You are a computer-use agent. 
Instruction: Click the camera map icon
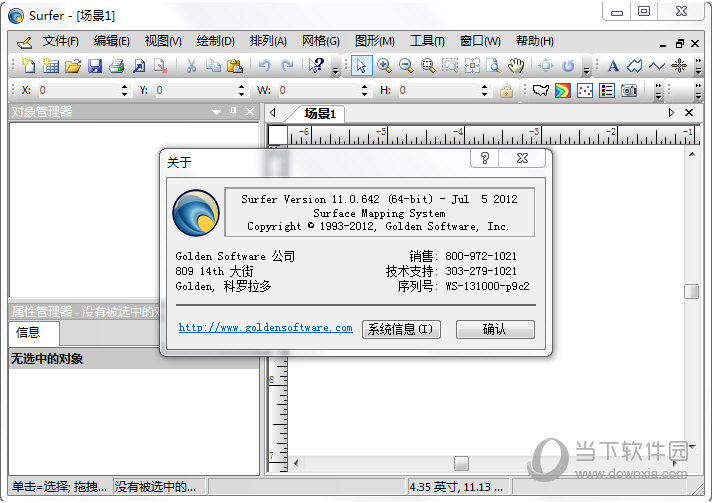[x=629, y=90]
